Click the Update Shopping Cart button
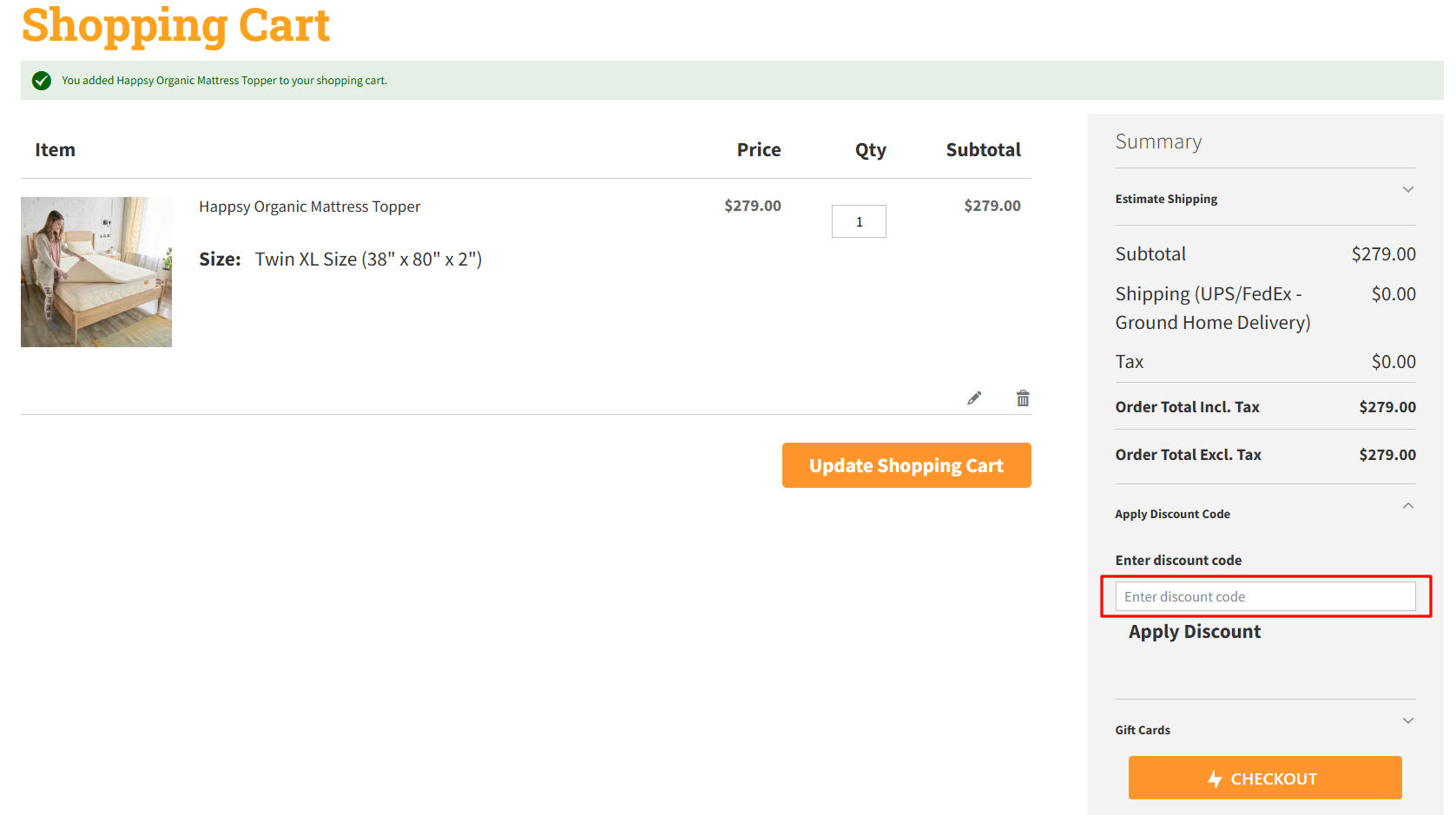Viewport: 1456px width, 815px height. click(906, 465)
